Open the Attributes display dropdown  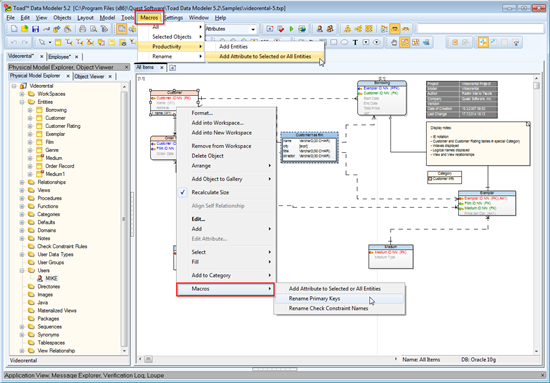click(253, 29)
